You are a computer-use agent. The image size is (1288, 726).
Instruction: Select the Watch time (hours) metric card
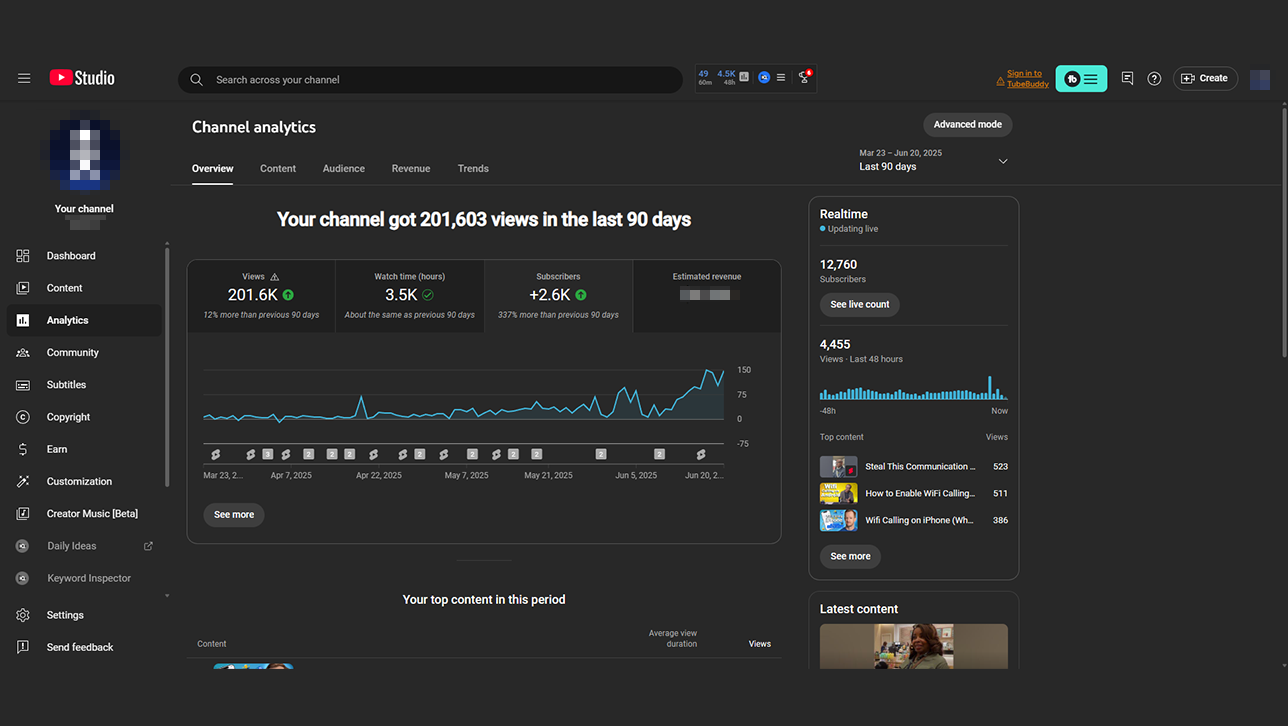click(410, 296)
